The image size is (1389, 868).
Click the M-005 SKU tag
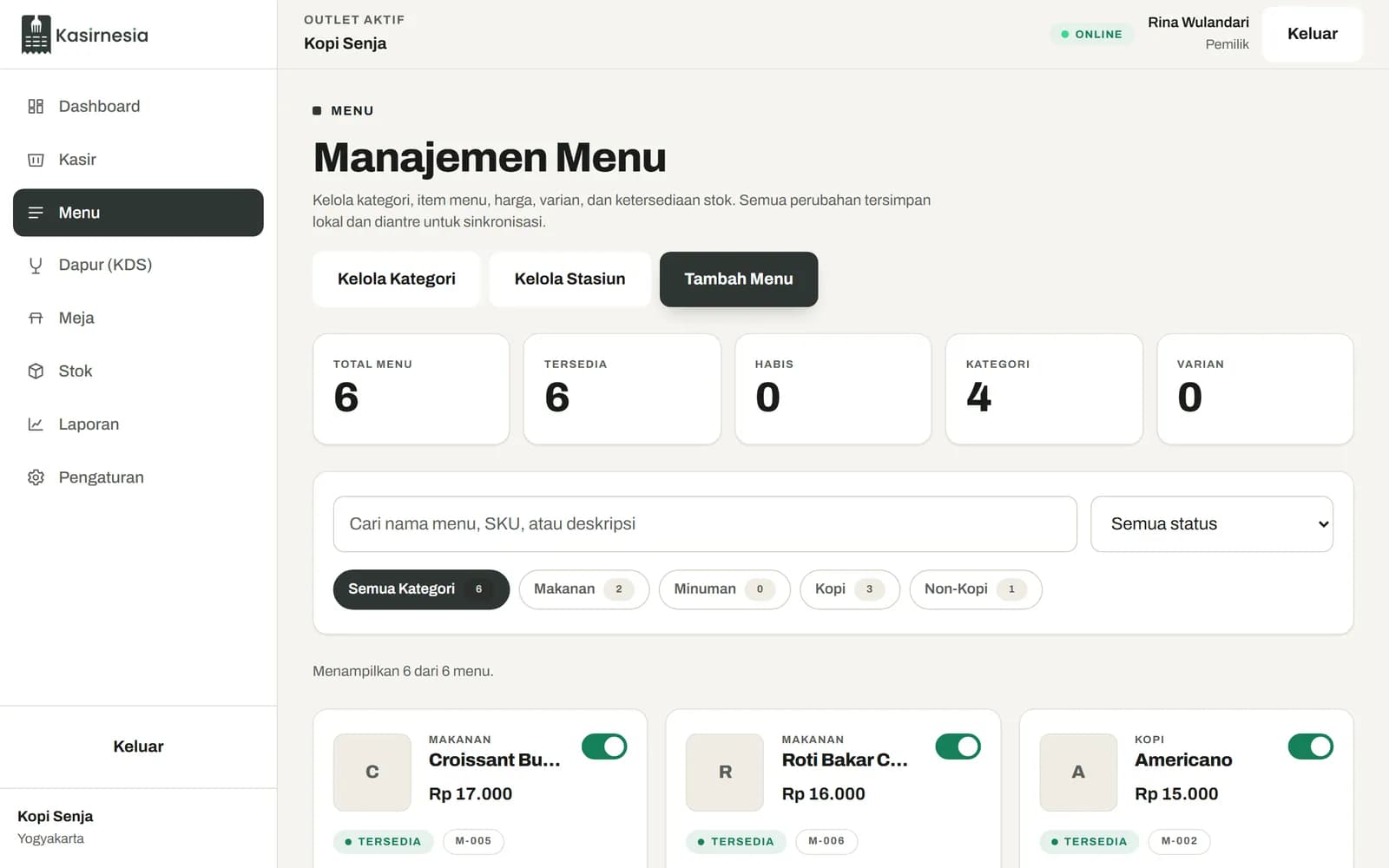tap(473, 841)
